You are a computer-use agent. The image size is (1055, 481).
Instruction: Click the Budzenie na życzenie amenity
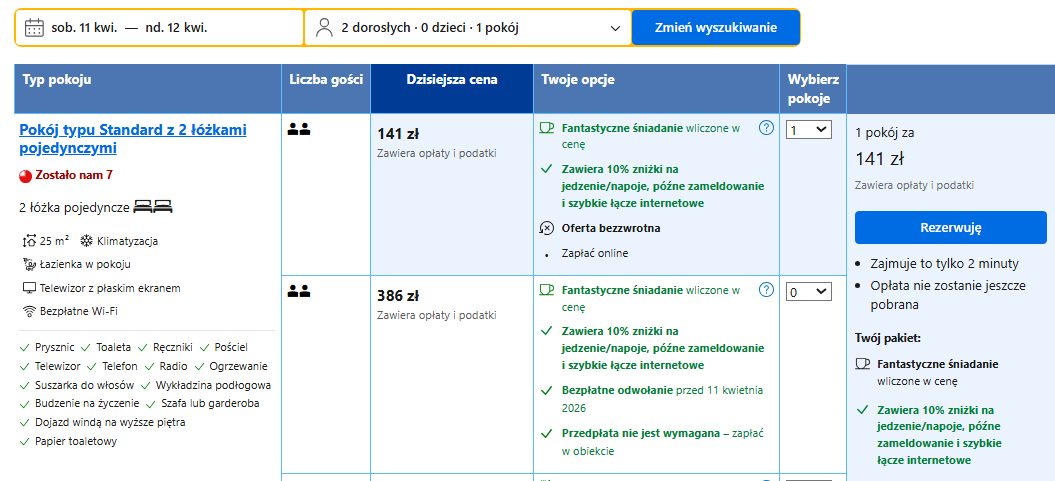tap(87, 404)
